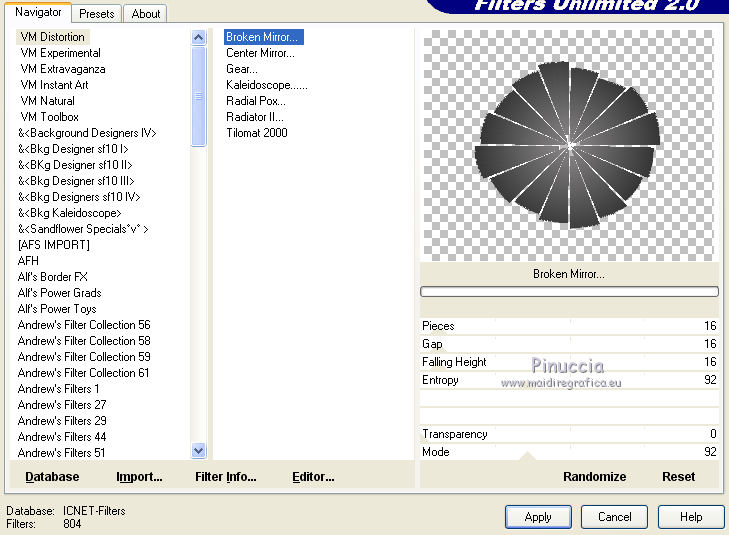Pick Alf's Power Toys category
729x535 pixels.
tap(57, 309)
